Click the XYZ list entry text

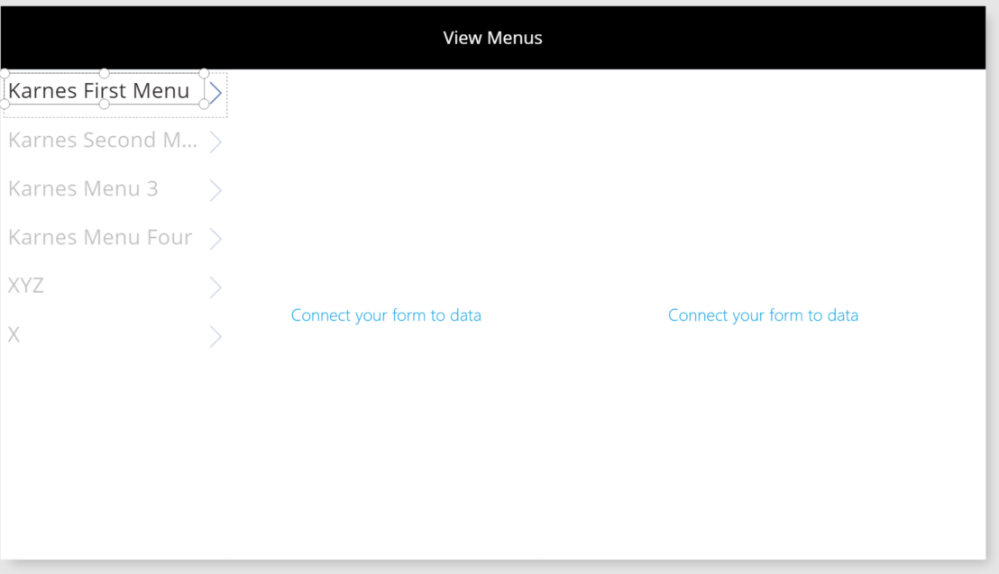point(26,286)
